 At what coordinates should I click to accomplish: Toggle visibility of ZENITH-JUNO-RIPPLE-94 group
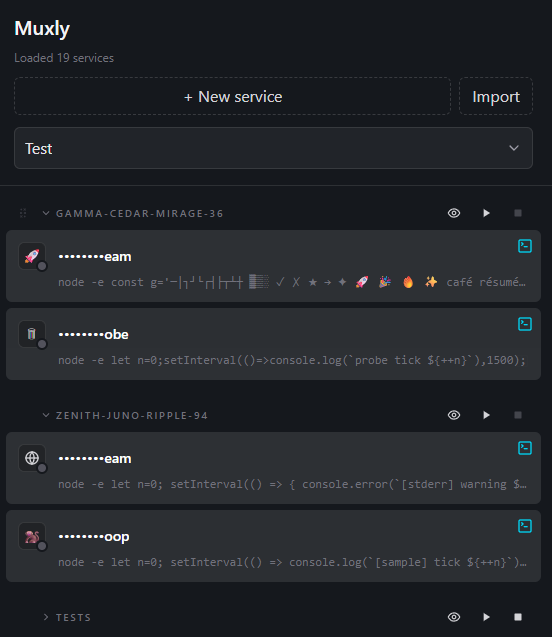[x=454, y=415]
